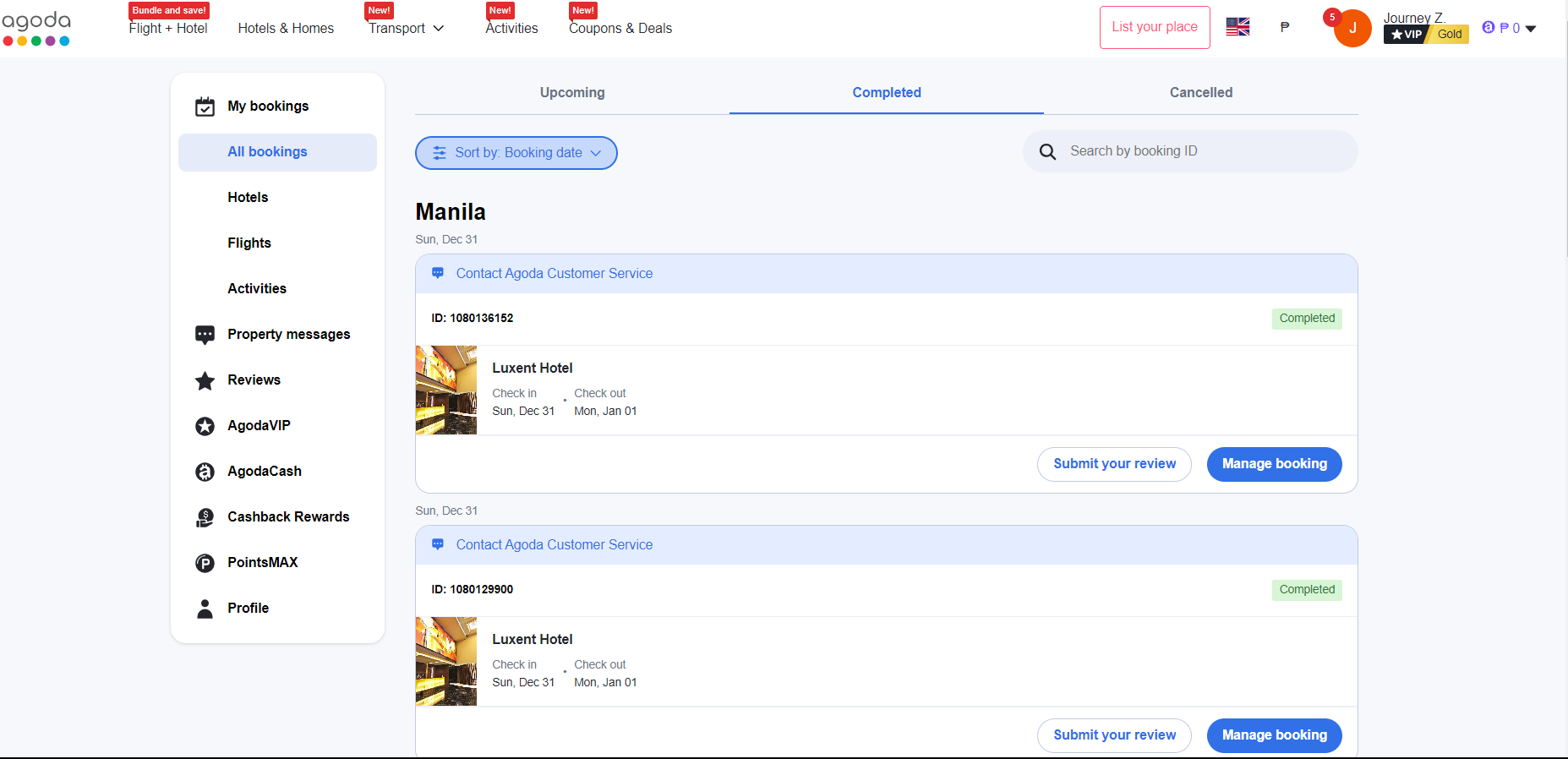Viewport: 1568px width, 759px height.
Task: Open Flight + Hotel menu item
Action: click(x=168, y=28)
